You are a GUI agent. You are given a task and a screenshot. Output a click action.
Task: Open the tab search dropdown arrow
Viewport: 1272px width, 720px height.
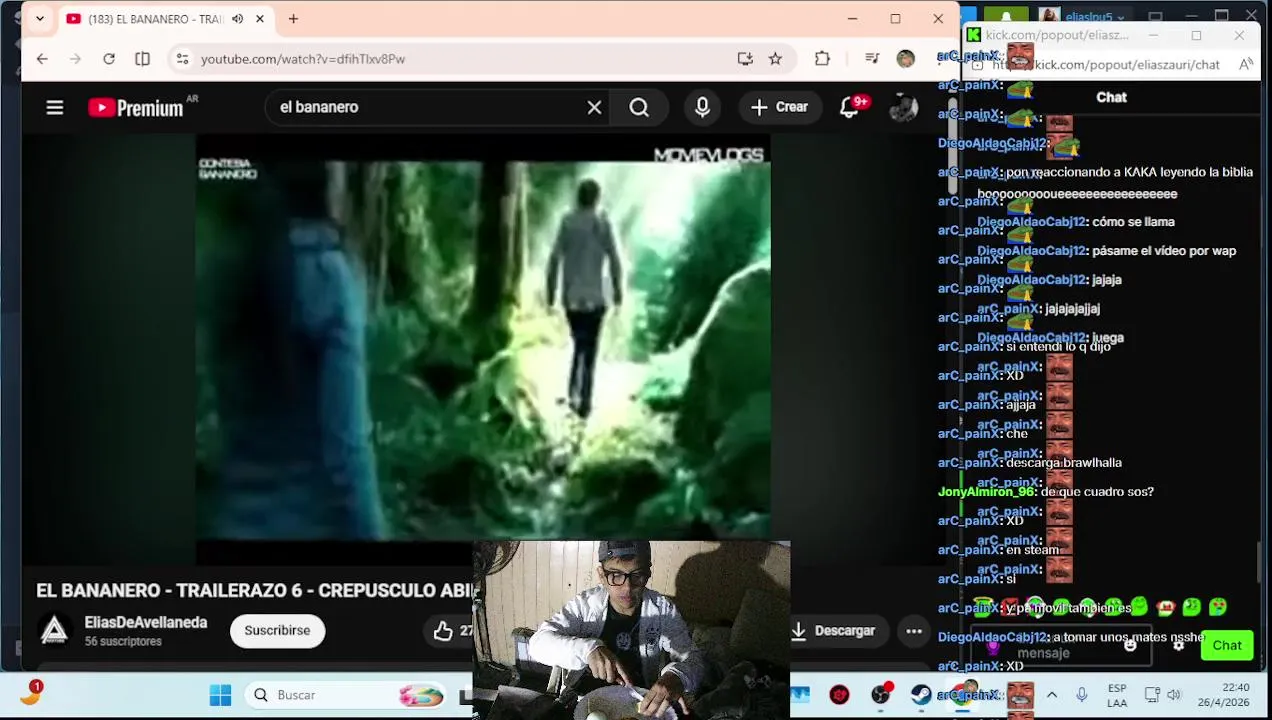point(40,19)
